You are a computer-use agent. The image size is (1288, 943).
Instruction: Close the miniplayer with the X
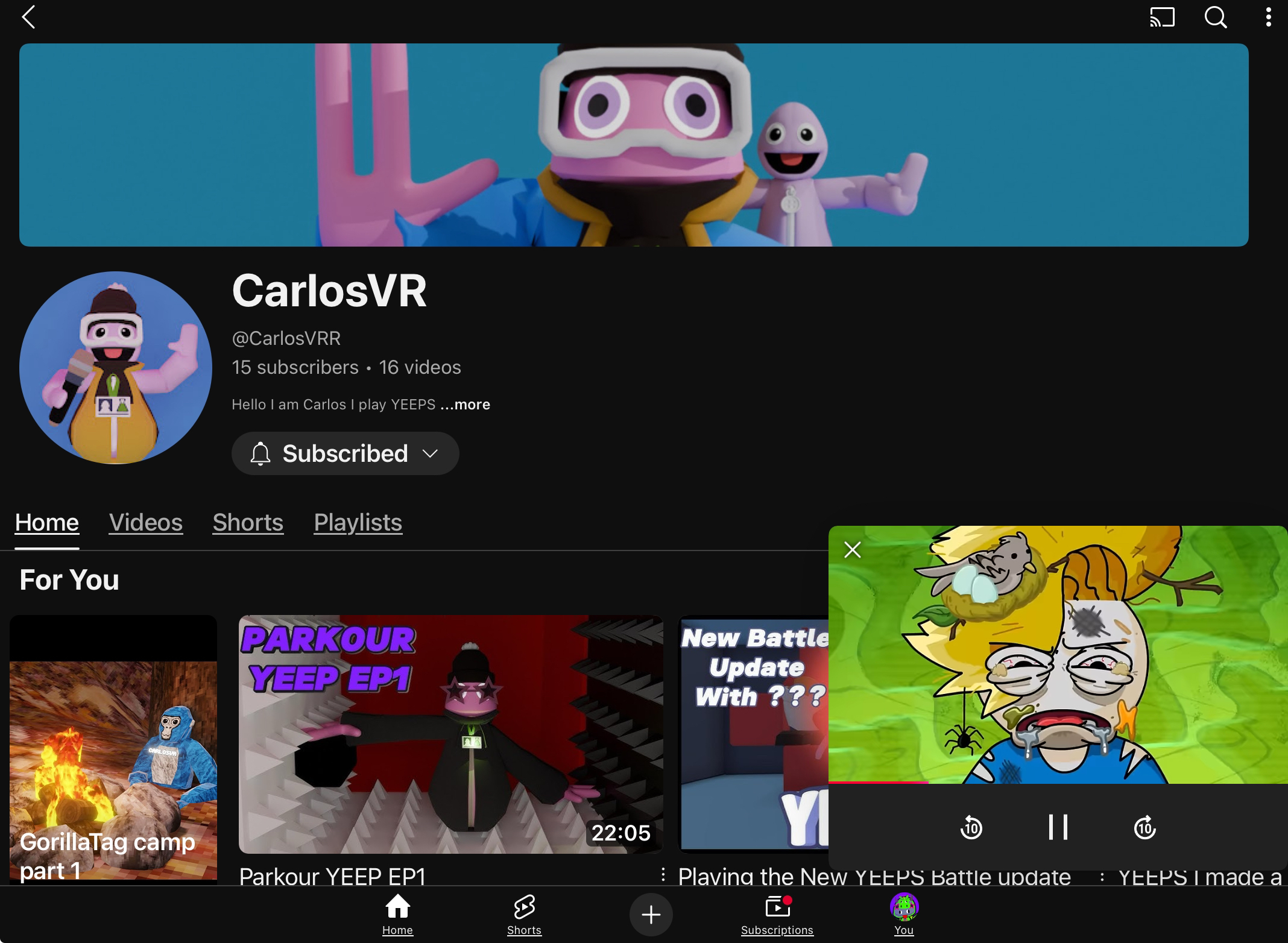coord(853,549)
